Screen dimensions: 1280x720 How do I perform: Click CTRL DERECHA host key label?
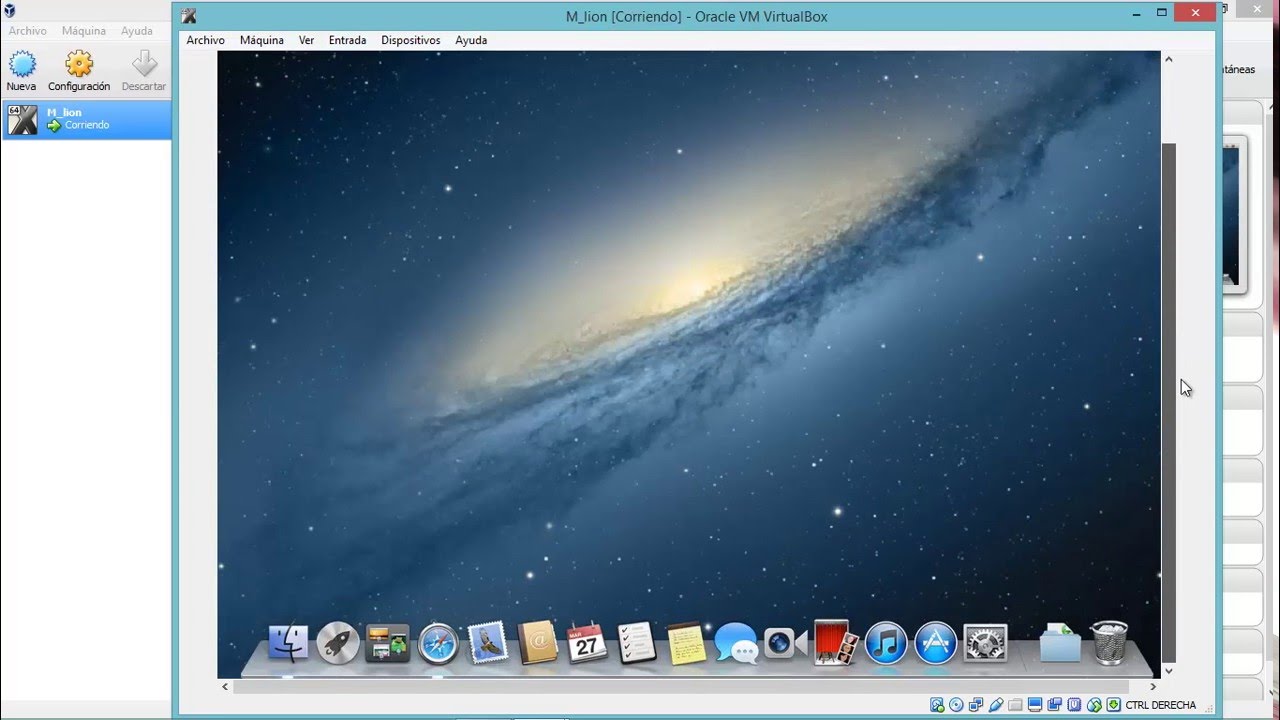pos(1160,705)
